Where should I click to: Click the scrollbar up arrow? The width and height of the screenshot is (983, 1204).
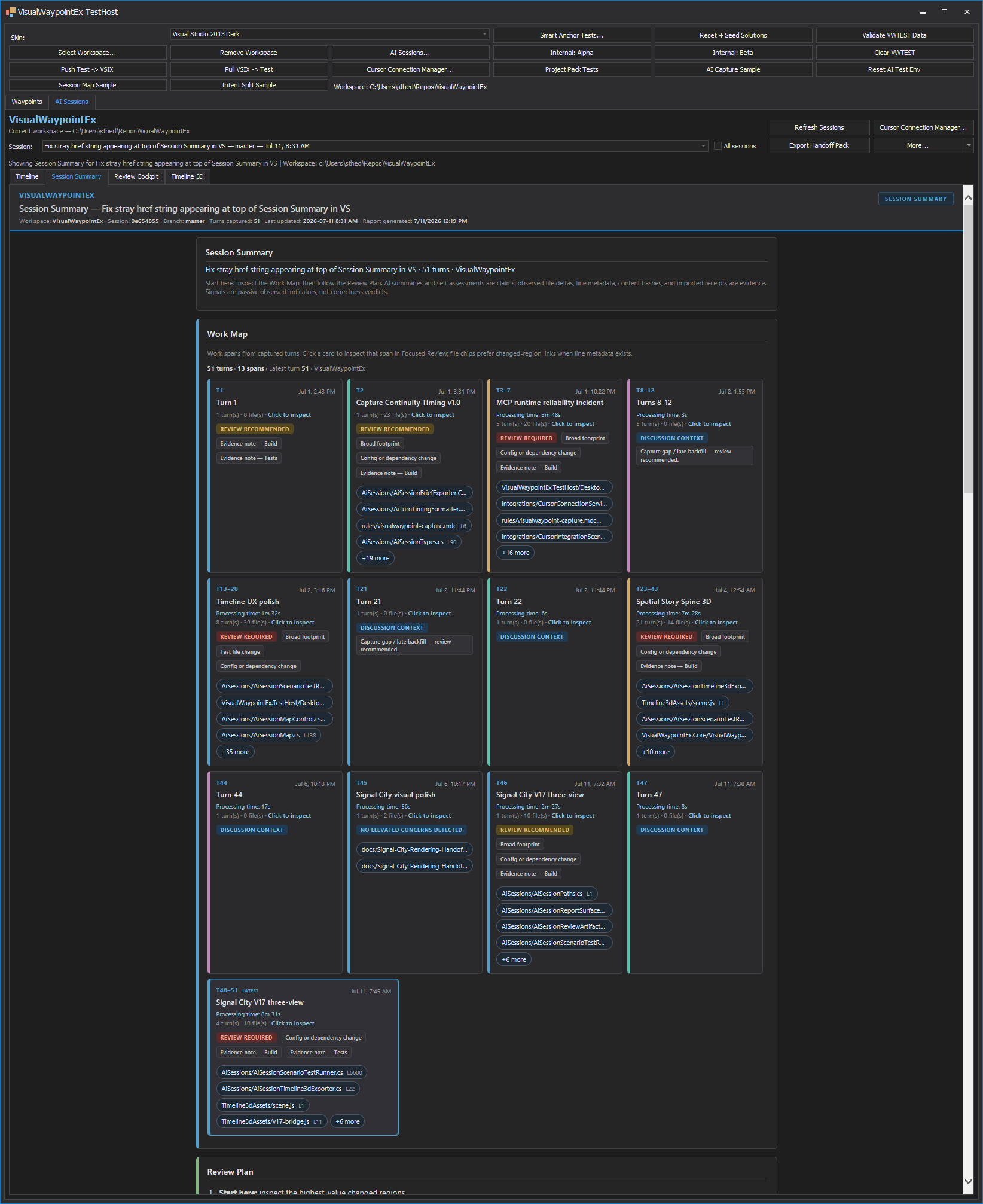pos(969,197)
